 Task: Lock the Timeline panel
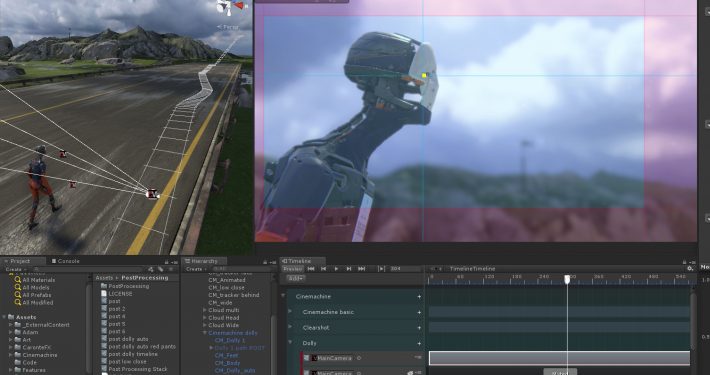coord(686,262)
